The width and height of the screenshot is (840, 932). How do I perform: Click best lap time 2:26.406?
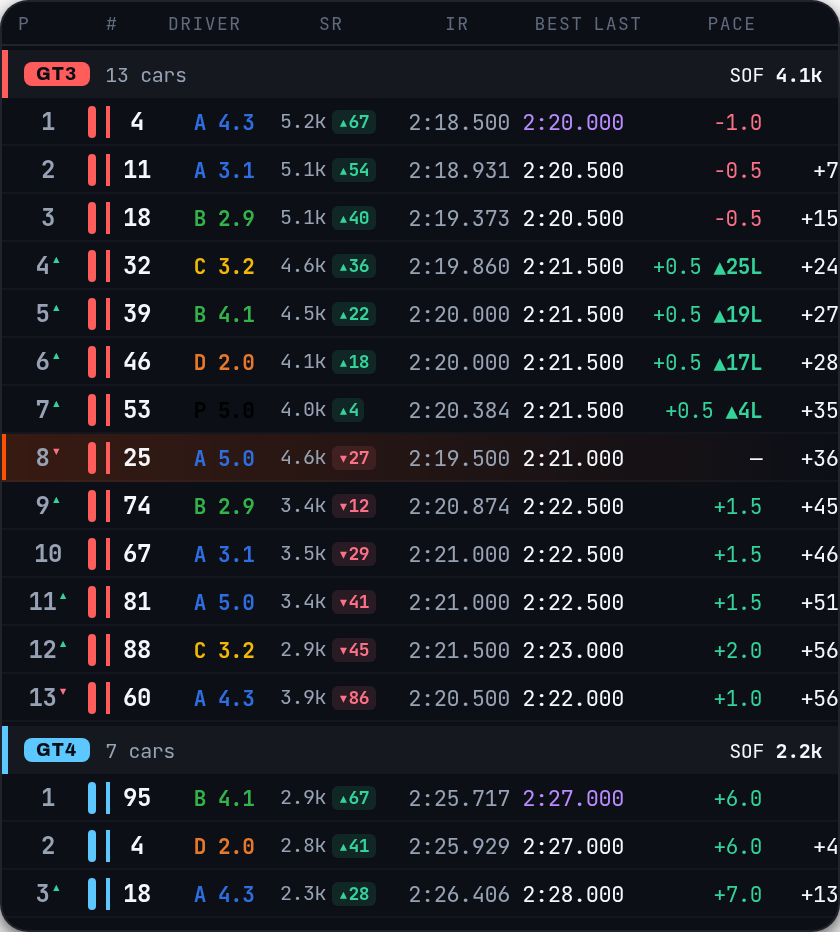point(459,895)
